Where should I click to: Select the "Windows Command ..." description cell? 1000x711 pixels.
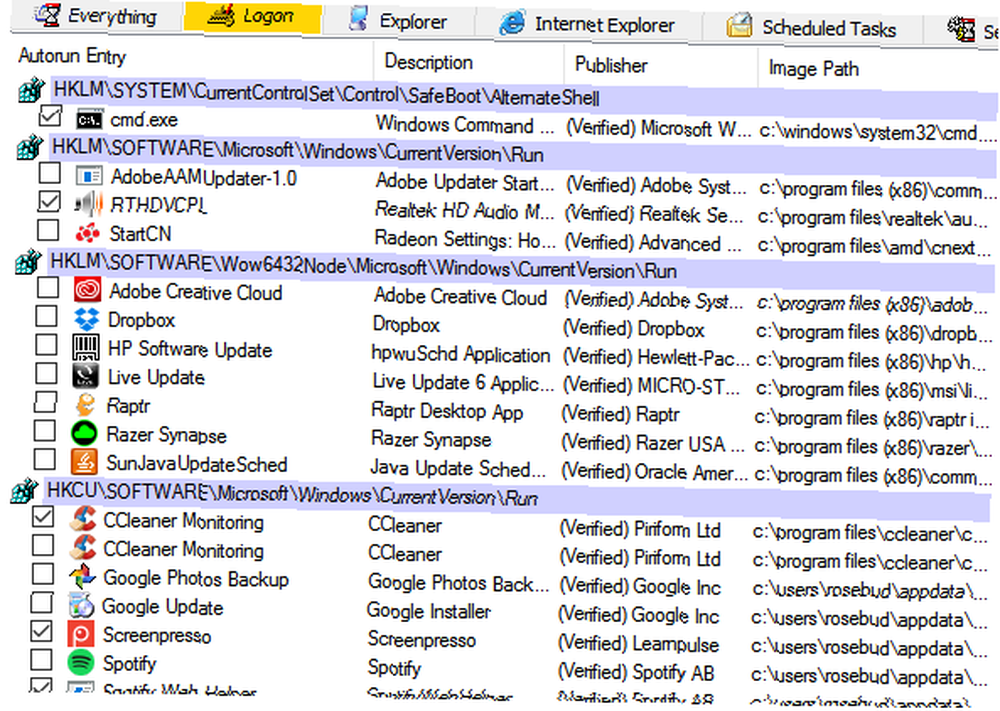coord(465,126)
